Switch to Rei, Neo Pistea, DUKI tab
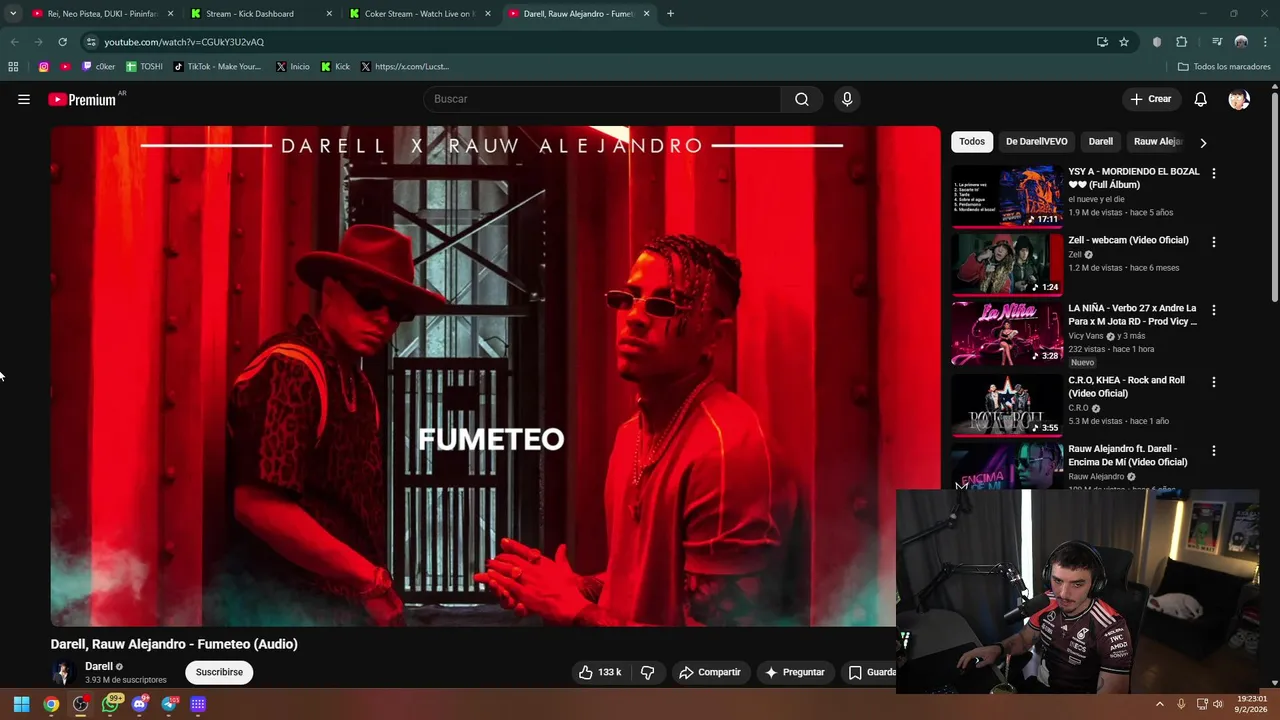 [101, 14]
